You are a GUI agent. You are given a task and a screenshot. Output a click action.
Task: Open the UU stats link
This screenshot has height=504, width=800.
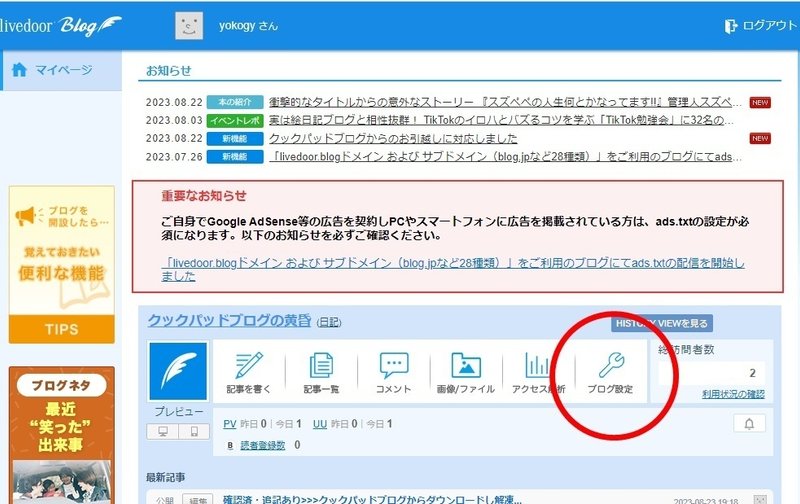coord(319,424)
